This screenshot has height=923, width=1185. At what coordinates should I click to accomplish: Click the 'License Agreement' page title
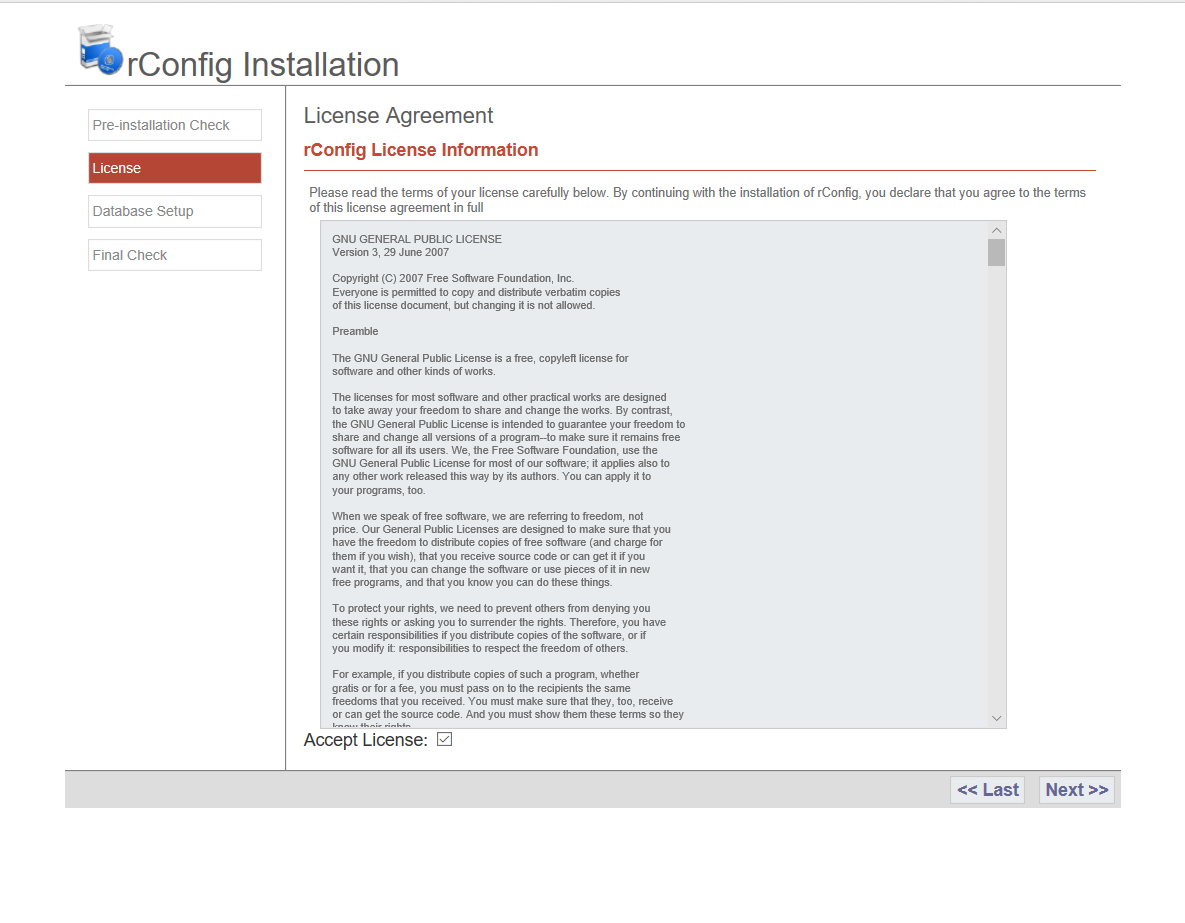(x=398, y=116)
